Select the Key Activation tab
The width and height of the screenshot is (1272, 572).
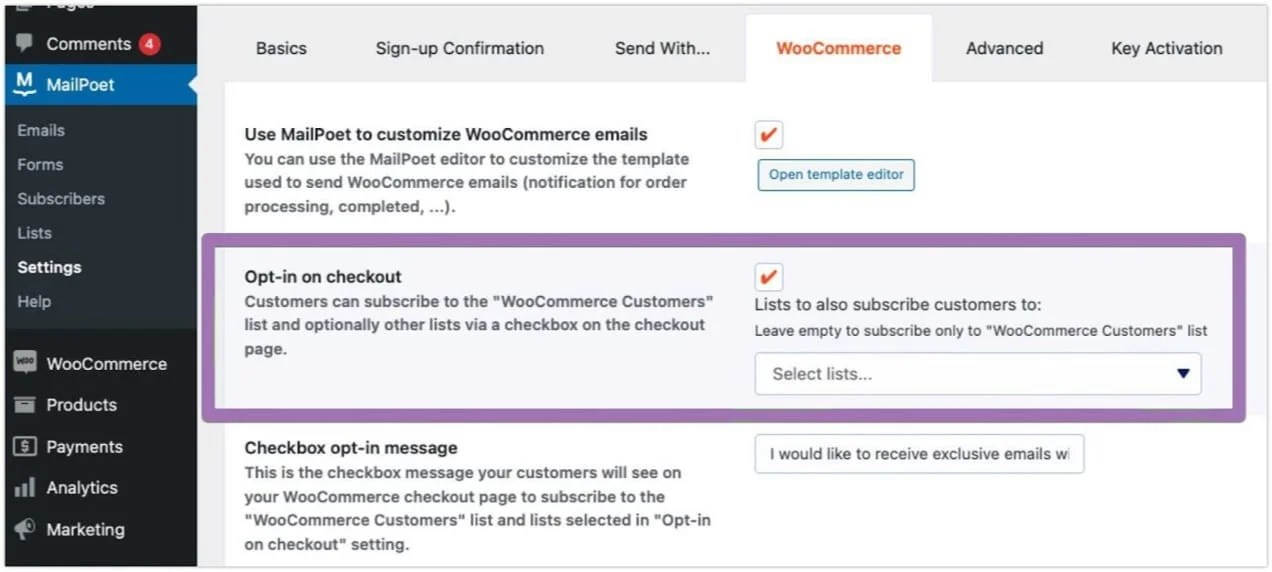click(x=1166, y=48)
